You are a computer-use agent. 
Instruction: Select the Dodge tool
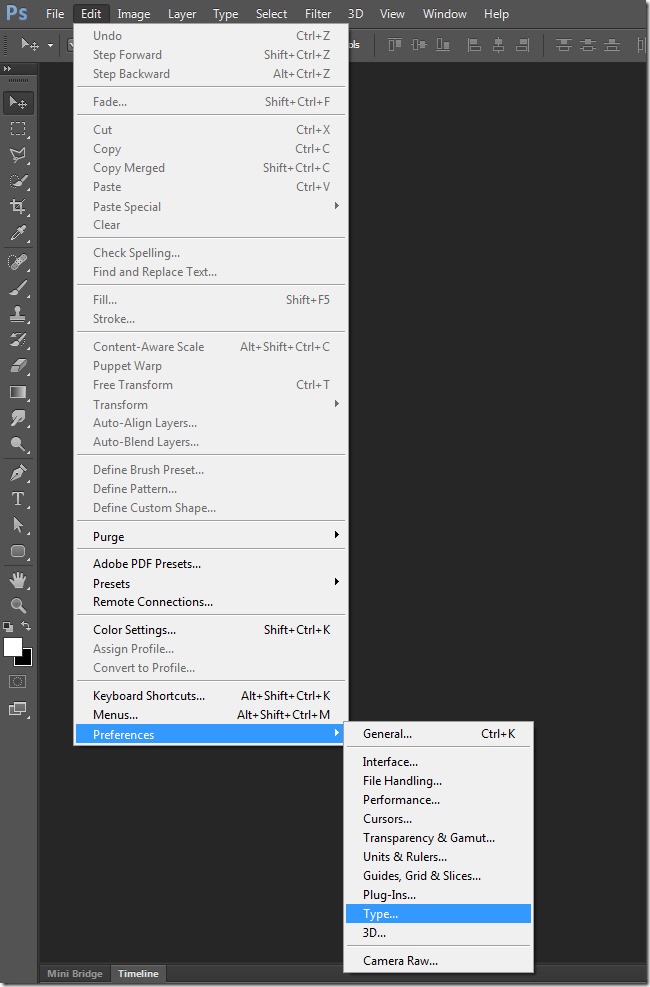point(18,444)
